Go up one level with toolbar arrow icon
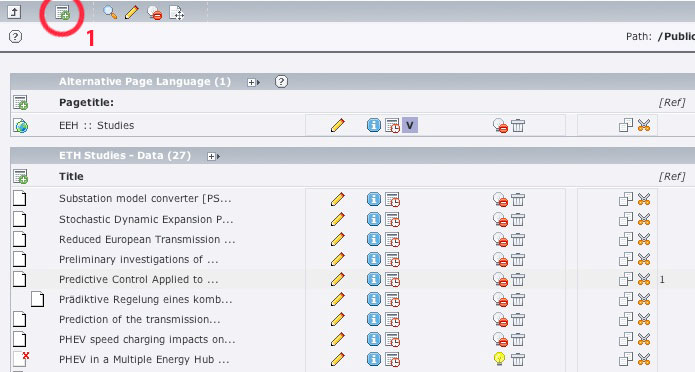695x372 pixels. click(14, 12)
